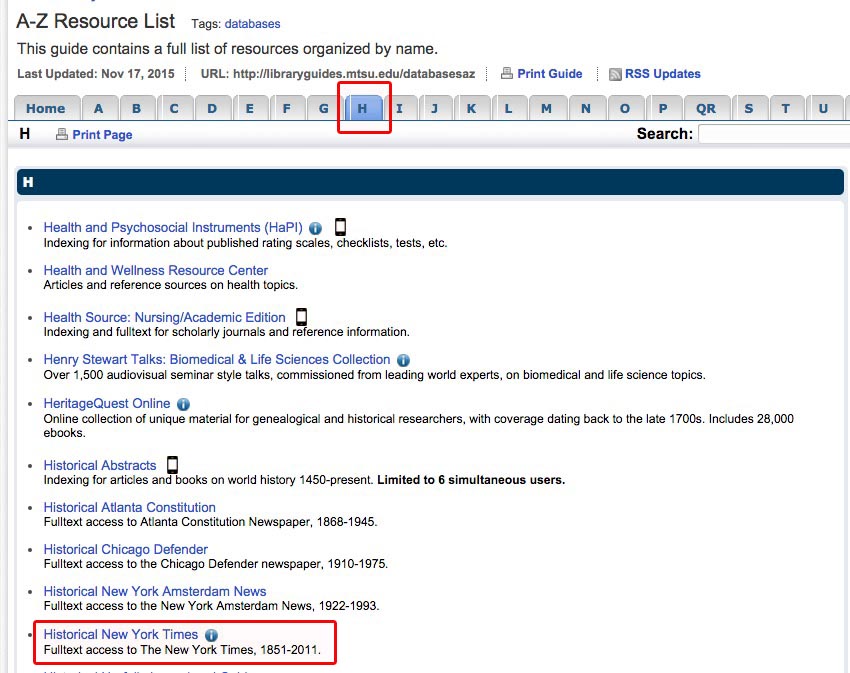Screen dimensions: 850x673
Task: Go to the J tab
Action: [x=435, y=108]
